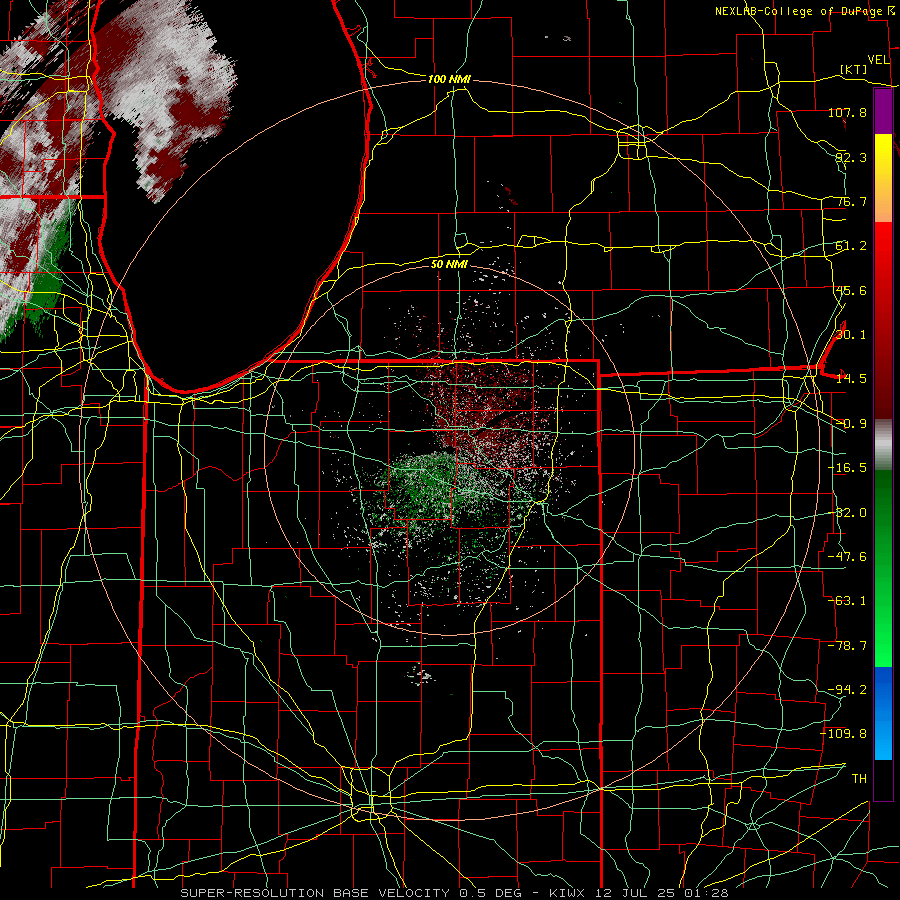Screen dimensions: 900x900
Task: Select the 45.6 velocity scale value
Action: pyautogui.click(x=851, y=290)
